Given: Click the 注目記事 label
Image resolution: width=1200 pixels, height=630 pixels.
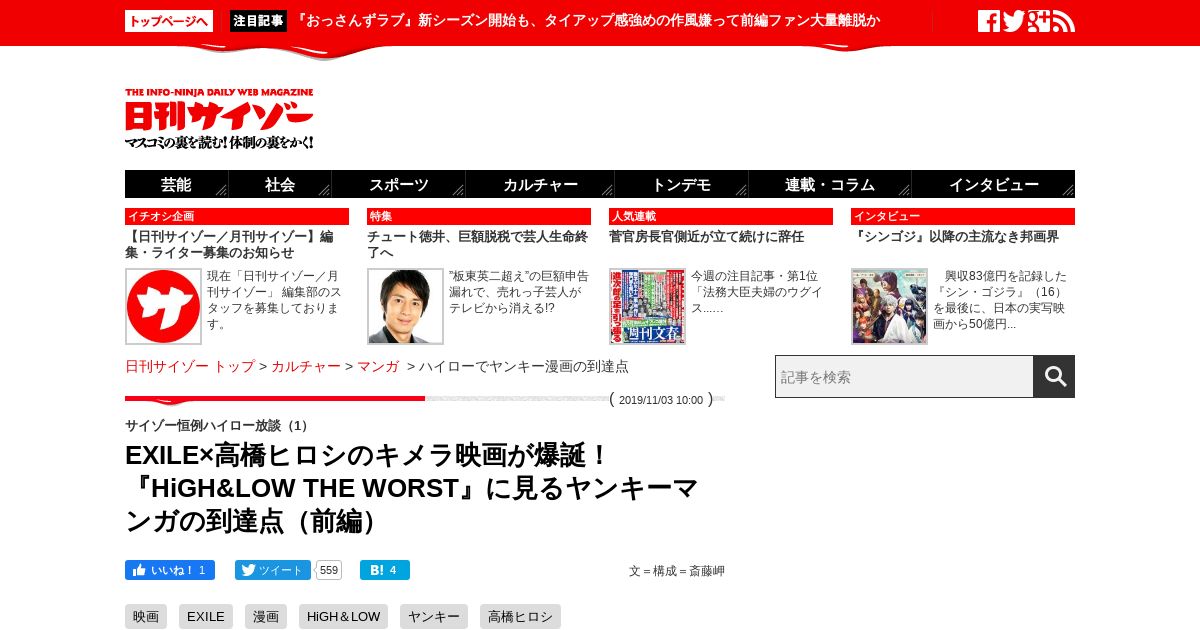Looking at the screenshot, I should click(x=258, y=21).
